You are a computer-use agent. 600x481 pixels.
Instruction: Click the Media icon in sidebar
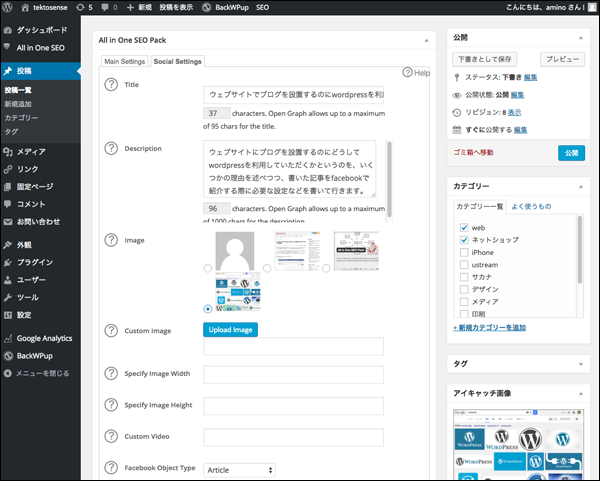tap(9, 151)
